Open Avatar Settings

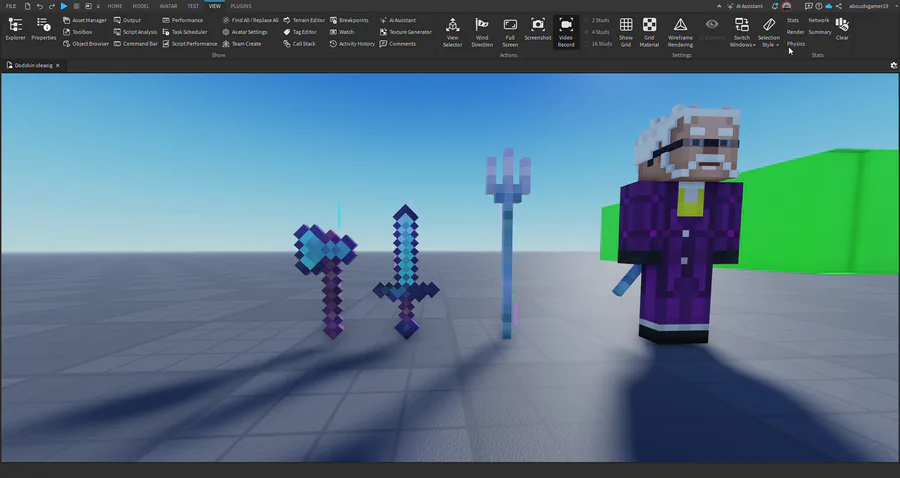click(x=245, y=32)
